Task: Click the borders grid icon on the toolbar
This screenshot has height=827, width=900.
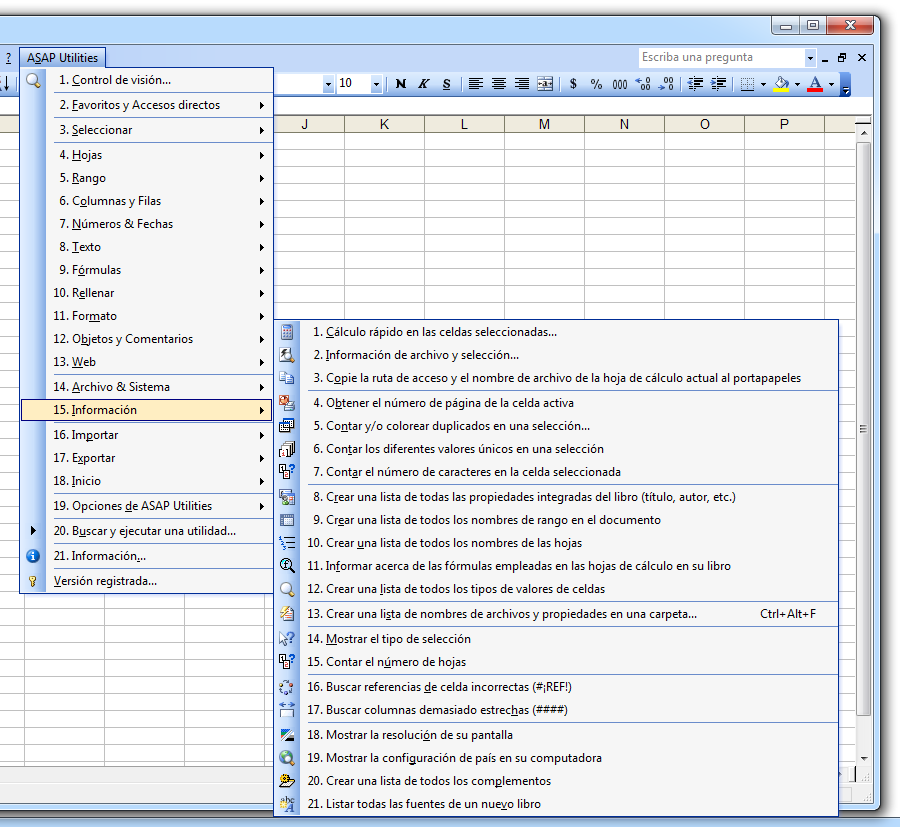Action: point(747,84)
